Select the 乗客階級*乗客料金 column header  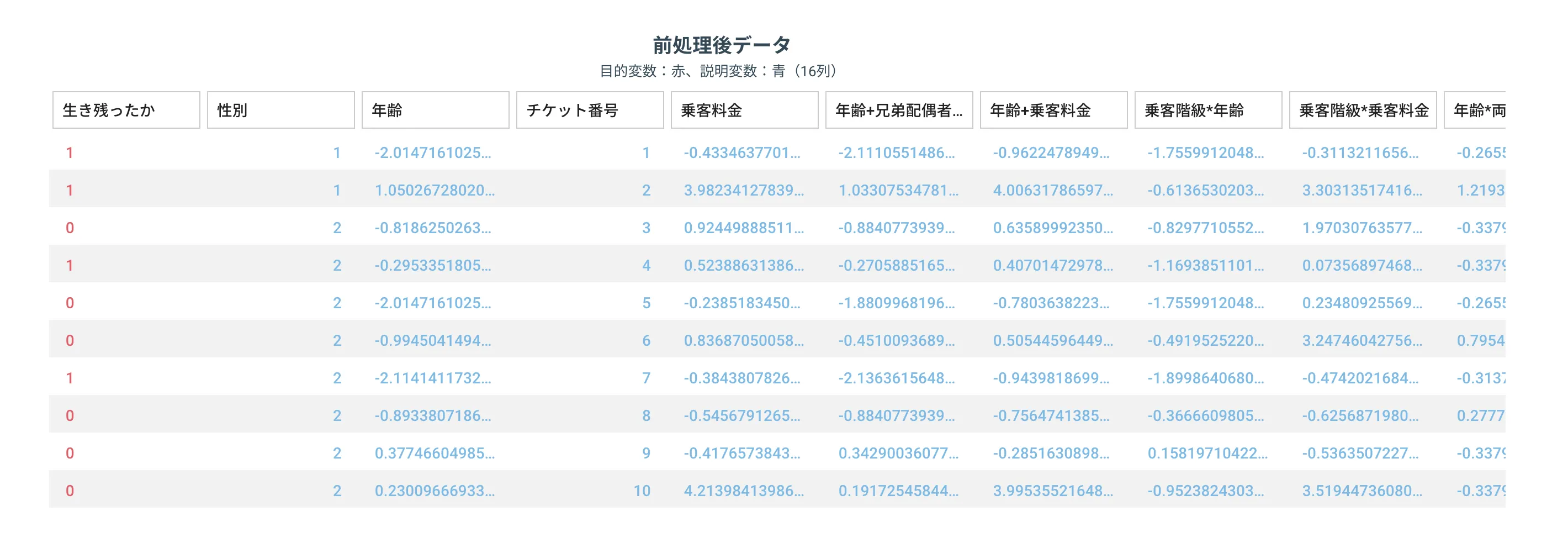(1363, 110)
